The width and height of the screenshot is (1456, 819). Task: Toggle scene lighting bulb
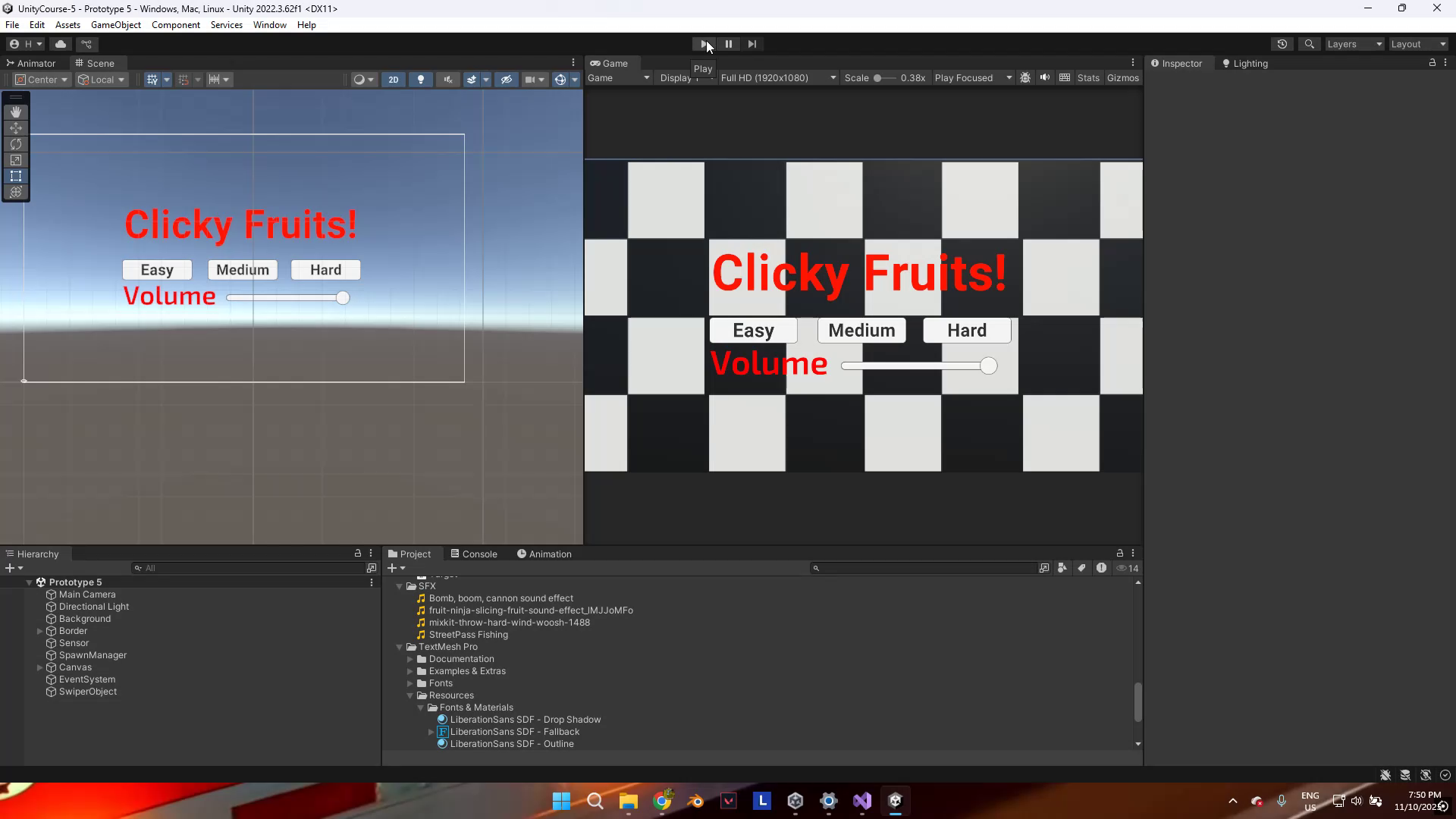[421, 80]
